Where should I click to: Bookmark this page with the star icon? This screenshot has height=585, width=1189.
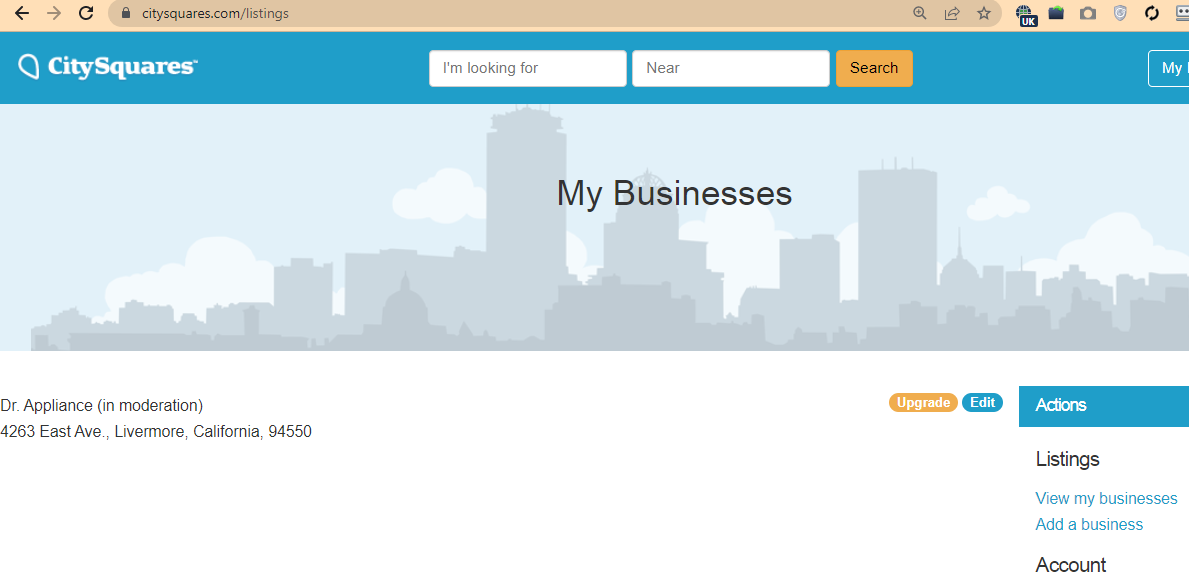tap(984, 13)
